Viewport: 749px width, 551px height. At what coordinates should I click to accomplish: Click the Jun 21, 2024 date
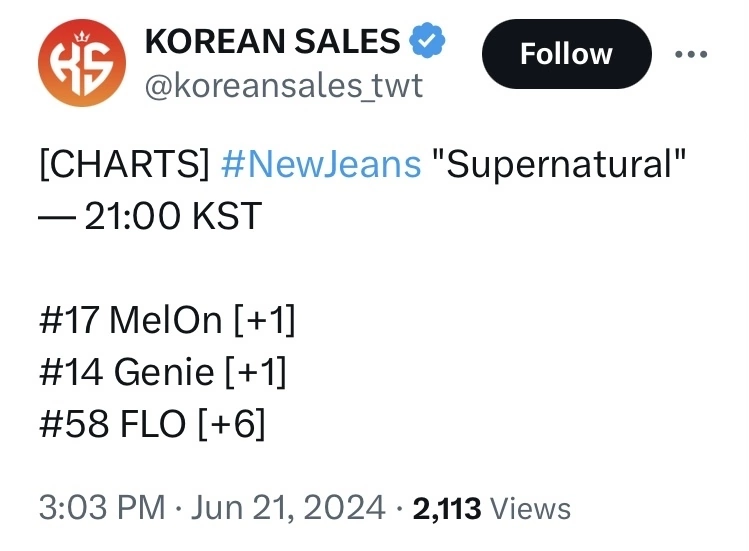click(x=288, y=508)
